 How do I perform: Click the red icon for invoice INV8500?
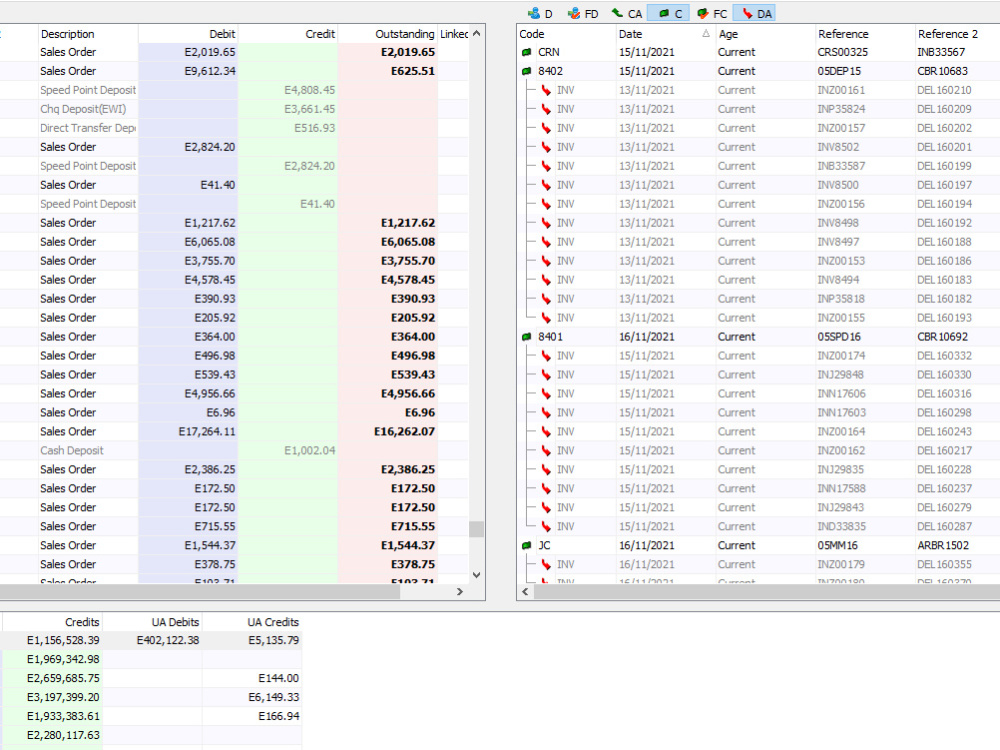coord(546,185)
